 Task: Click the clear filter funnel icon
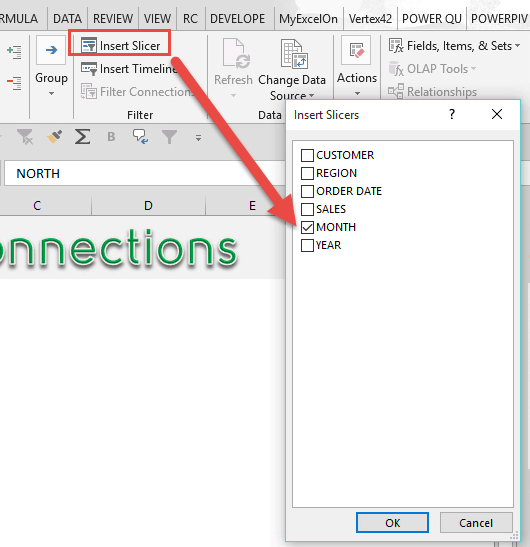[x=25, y=137]
